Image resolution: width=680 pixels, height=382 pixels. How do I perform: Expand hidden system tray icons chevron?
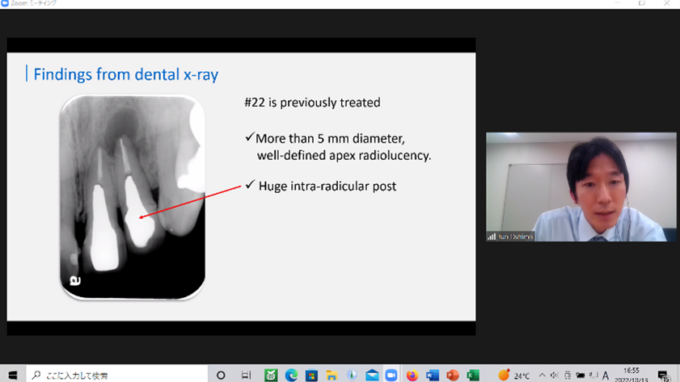pos(542,375)
